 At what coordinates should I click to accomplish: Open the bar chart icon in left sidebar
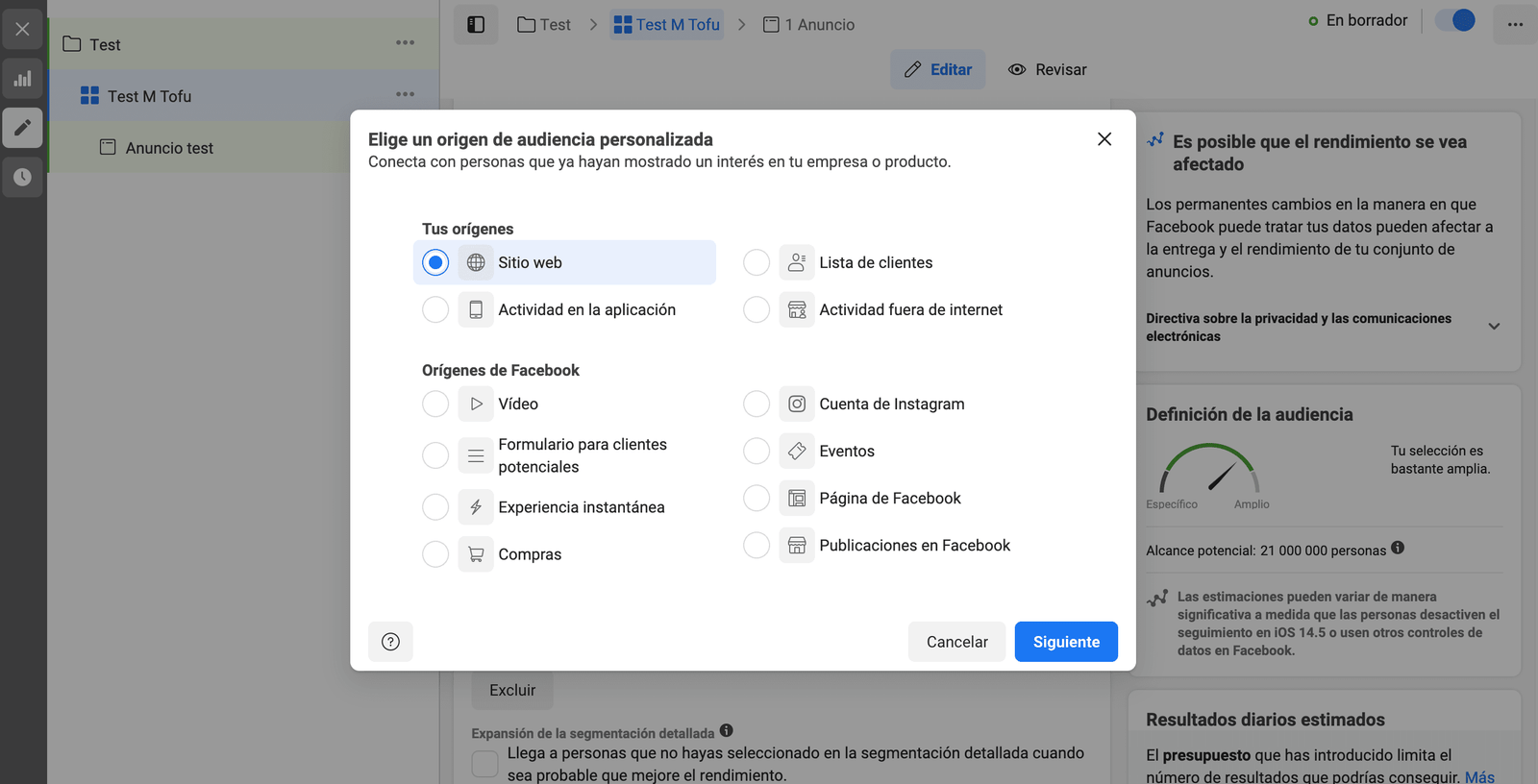pos(22,79)
